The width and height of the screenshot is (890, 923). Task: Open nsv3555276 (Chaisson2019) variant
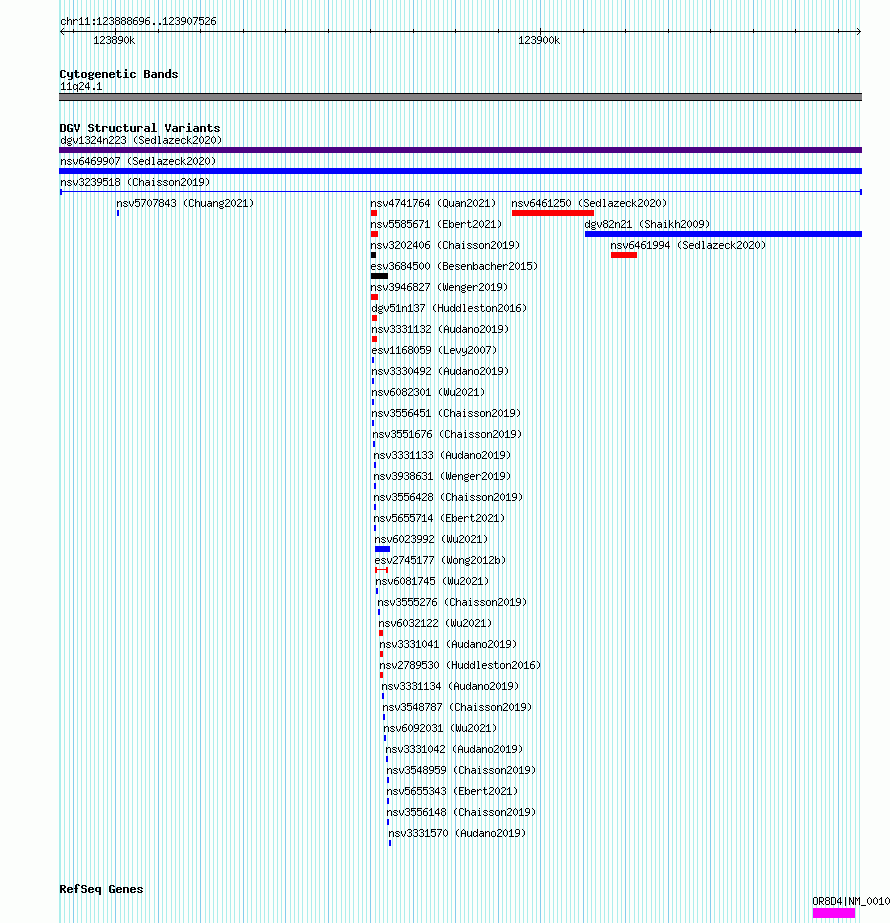[x=453, y=602]
